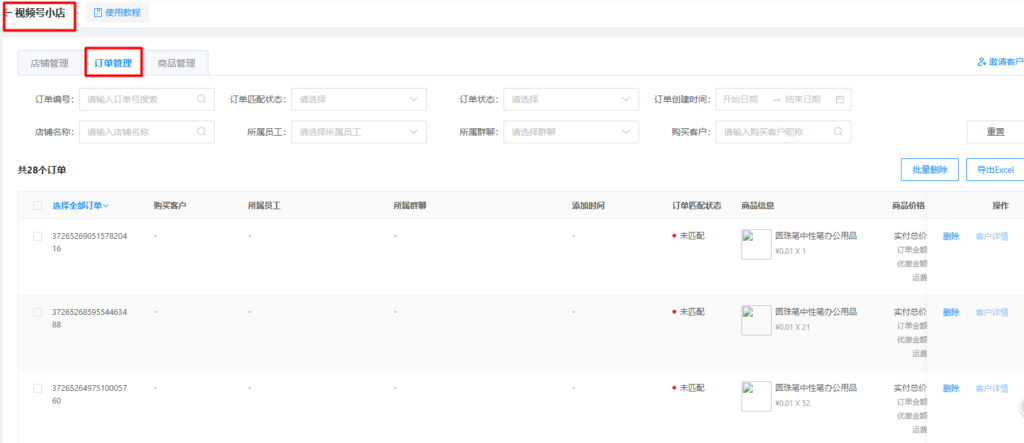
Task: Click the 邀请客户 link
Action: coord(1006,62)
